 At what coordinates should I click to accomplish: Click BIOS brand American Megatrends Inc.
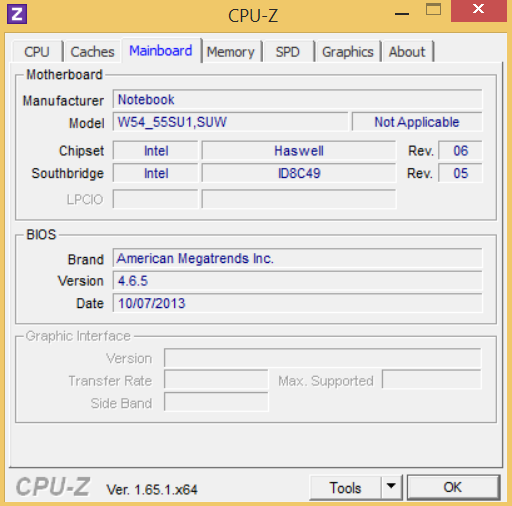click(297, 258)
